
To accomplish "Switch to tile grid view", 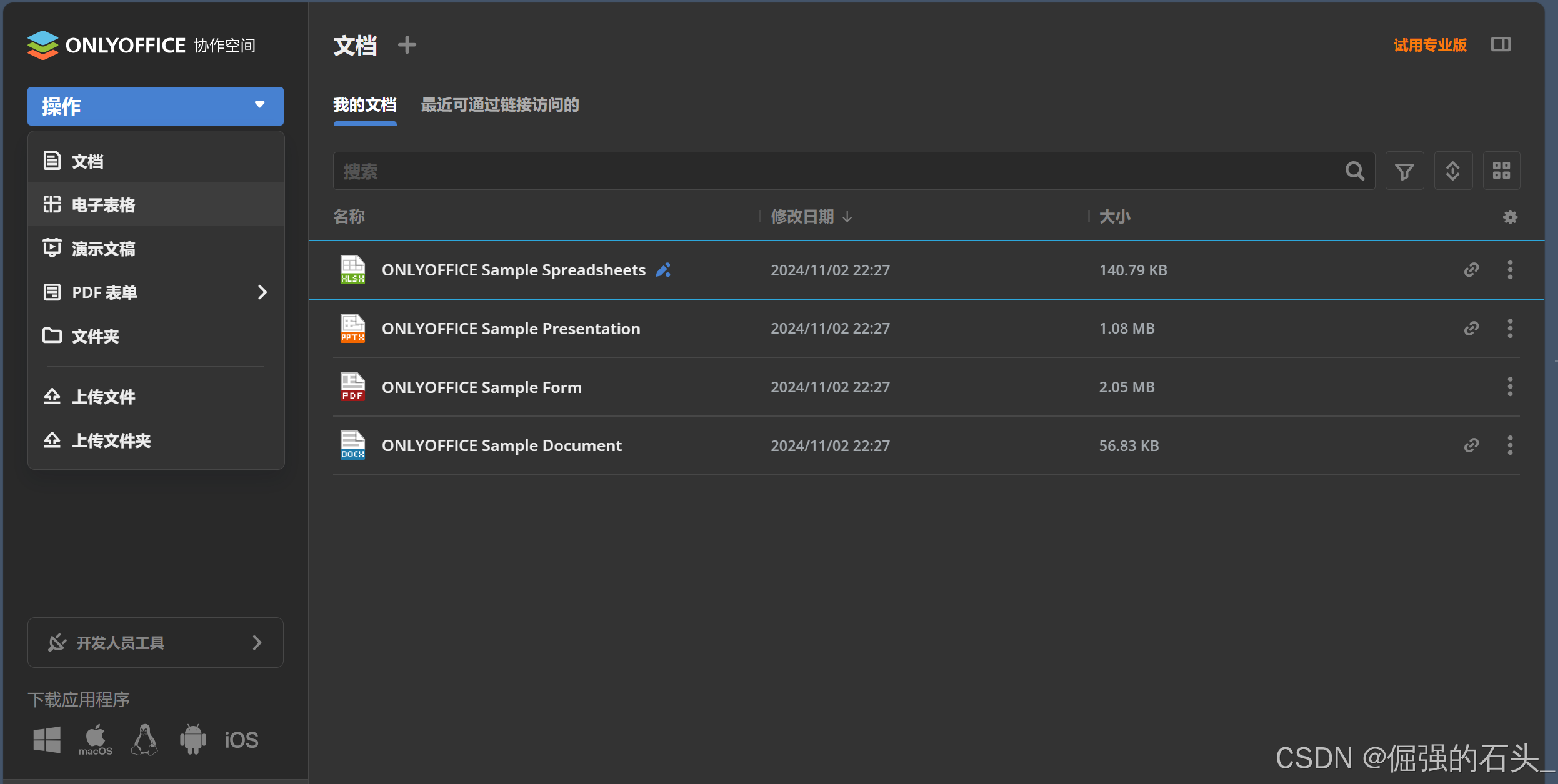I will 1501,171.
